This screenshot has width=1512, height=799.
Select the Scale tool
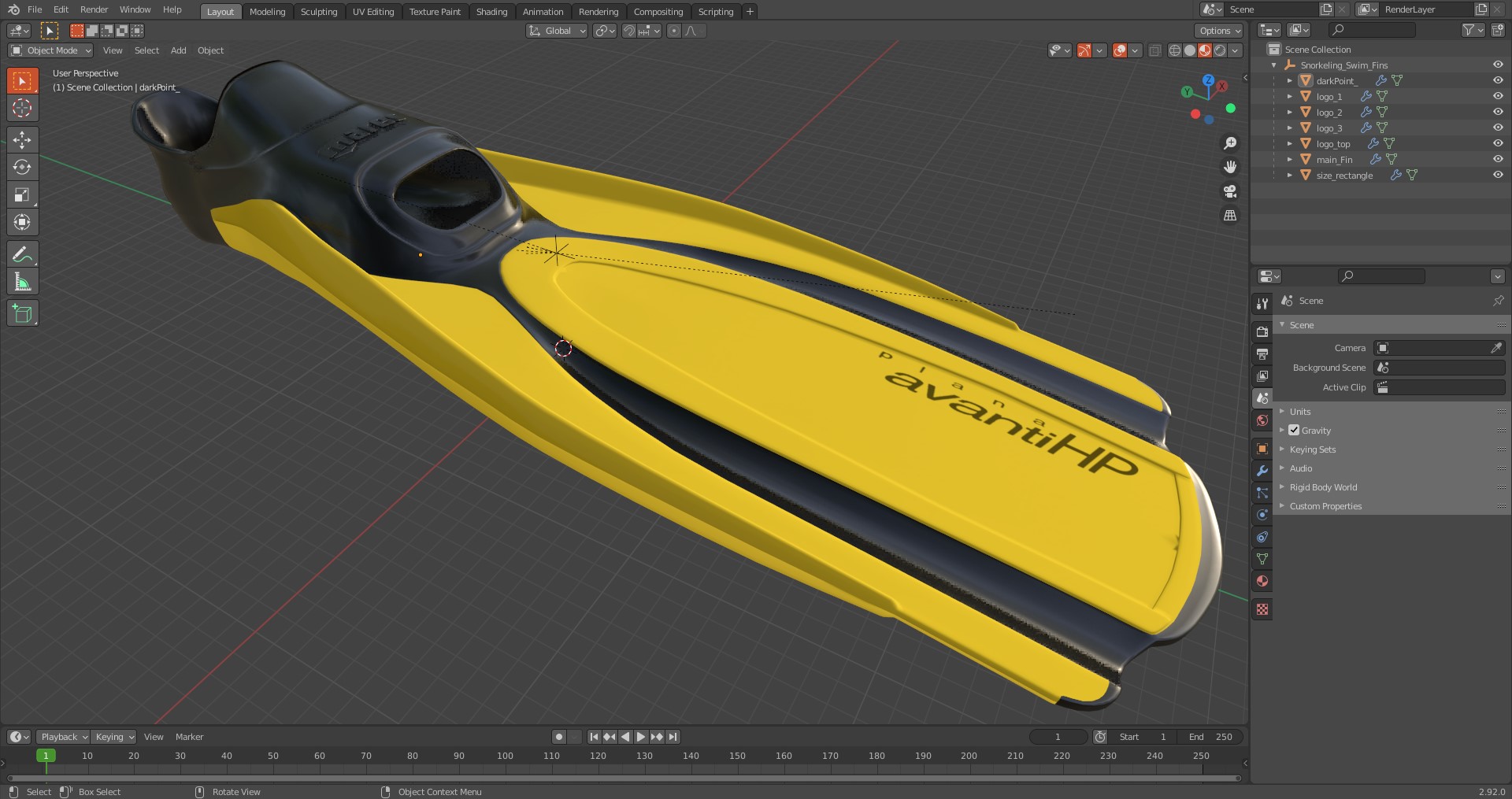click(x=22, y=194)
